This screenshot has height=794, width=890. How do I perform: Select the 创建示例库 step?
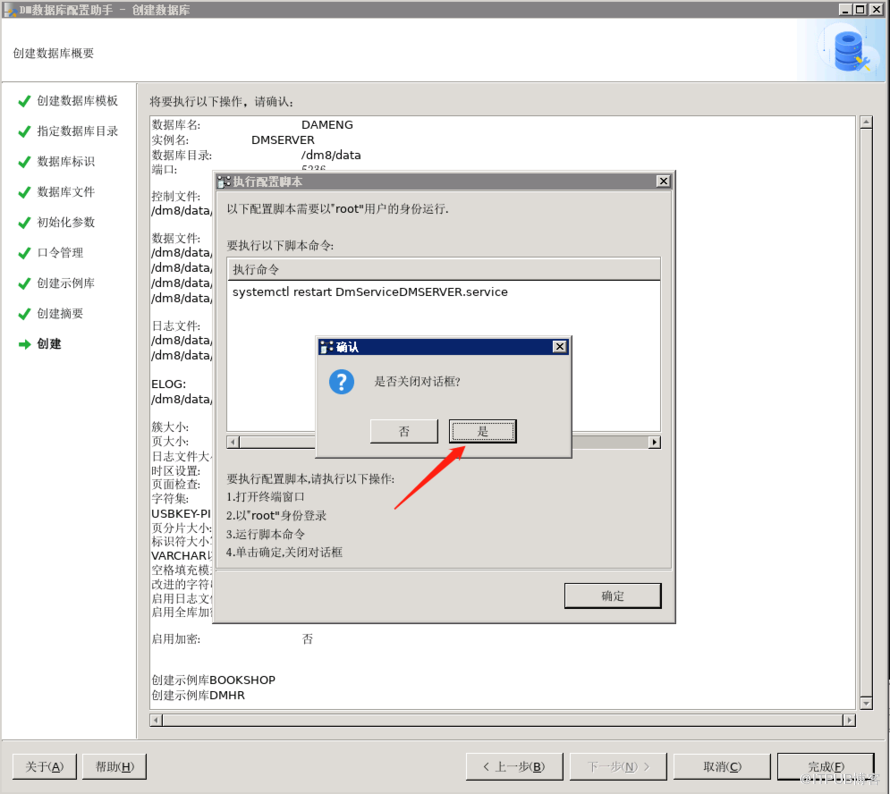tap(66, 283)
